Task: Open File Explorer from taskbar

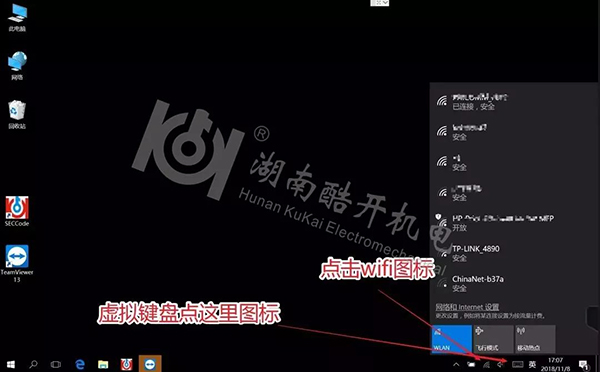Action: pyautogui.click(x=103, y=364)
